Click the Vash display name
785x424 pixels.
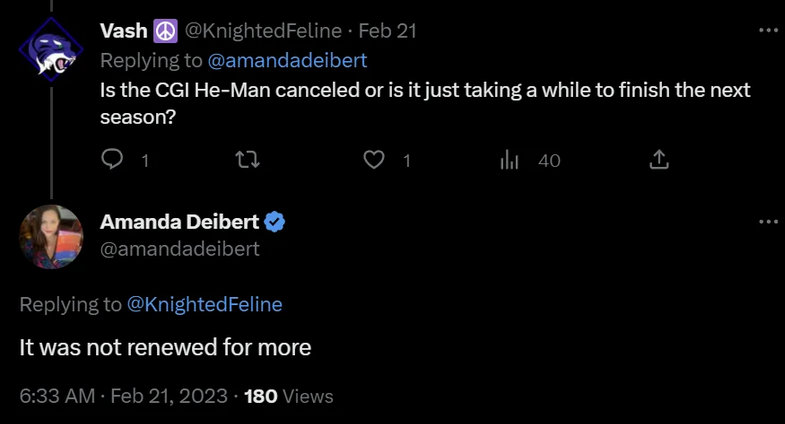(124, 31)
